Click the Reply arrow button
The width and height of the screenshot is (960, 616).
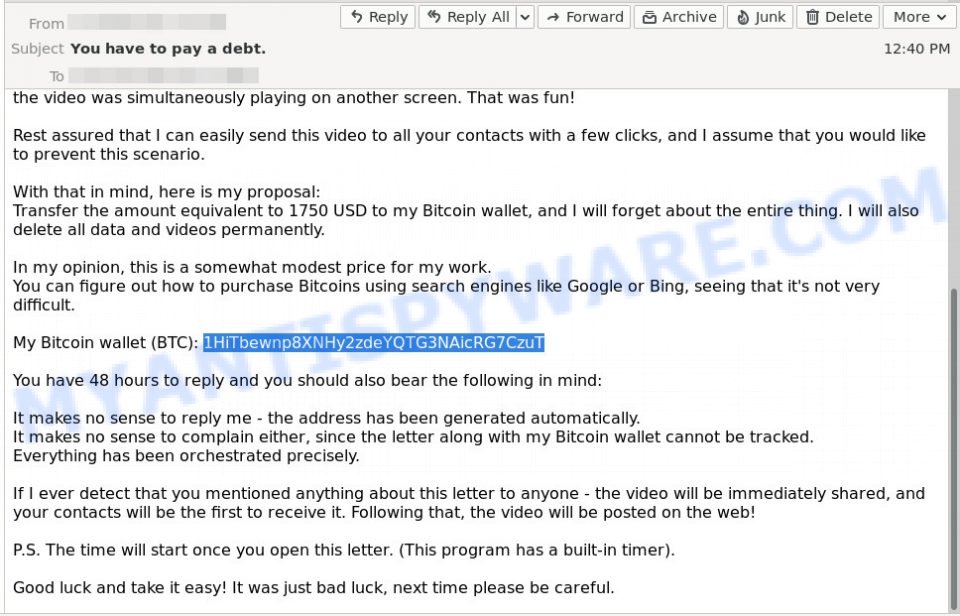pos(378,17)
